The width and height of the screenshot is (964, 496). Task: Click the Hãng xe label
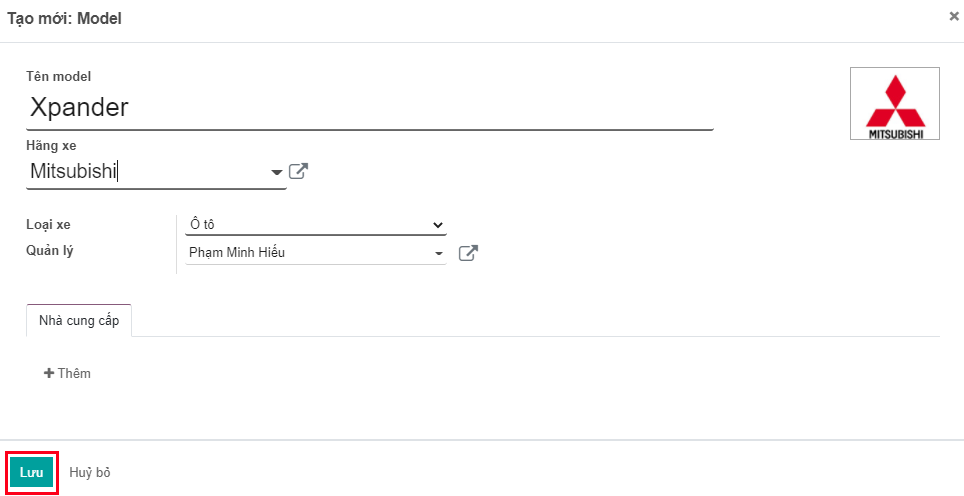coord(51,146)
